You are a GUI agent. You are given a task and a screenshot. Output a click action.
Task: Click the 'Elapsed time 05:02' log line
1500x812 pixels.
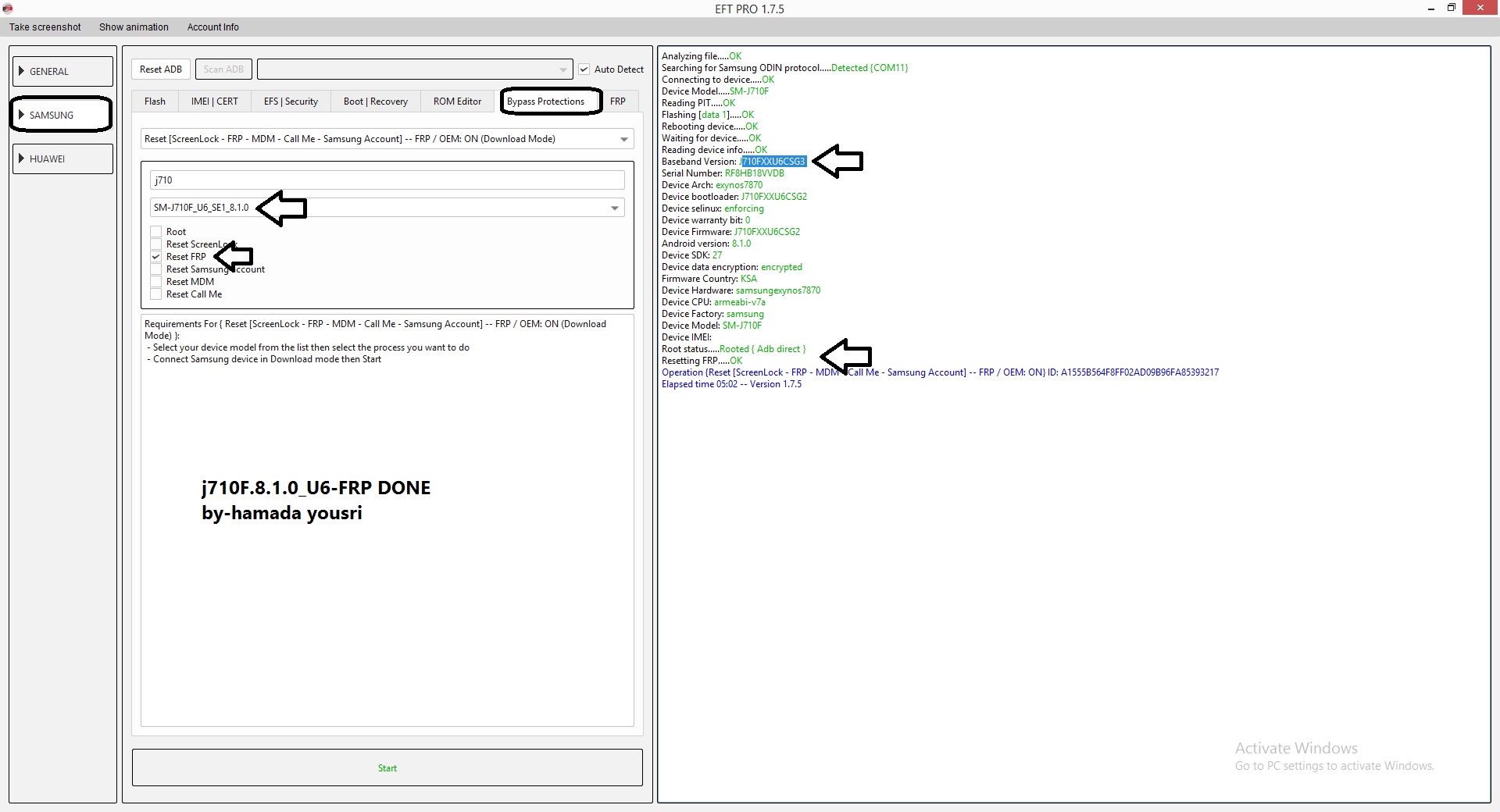pyautogui.click(x=731, y=384)
